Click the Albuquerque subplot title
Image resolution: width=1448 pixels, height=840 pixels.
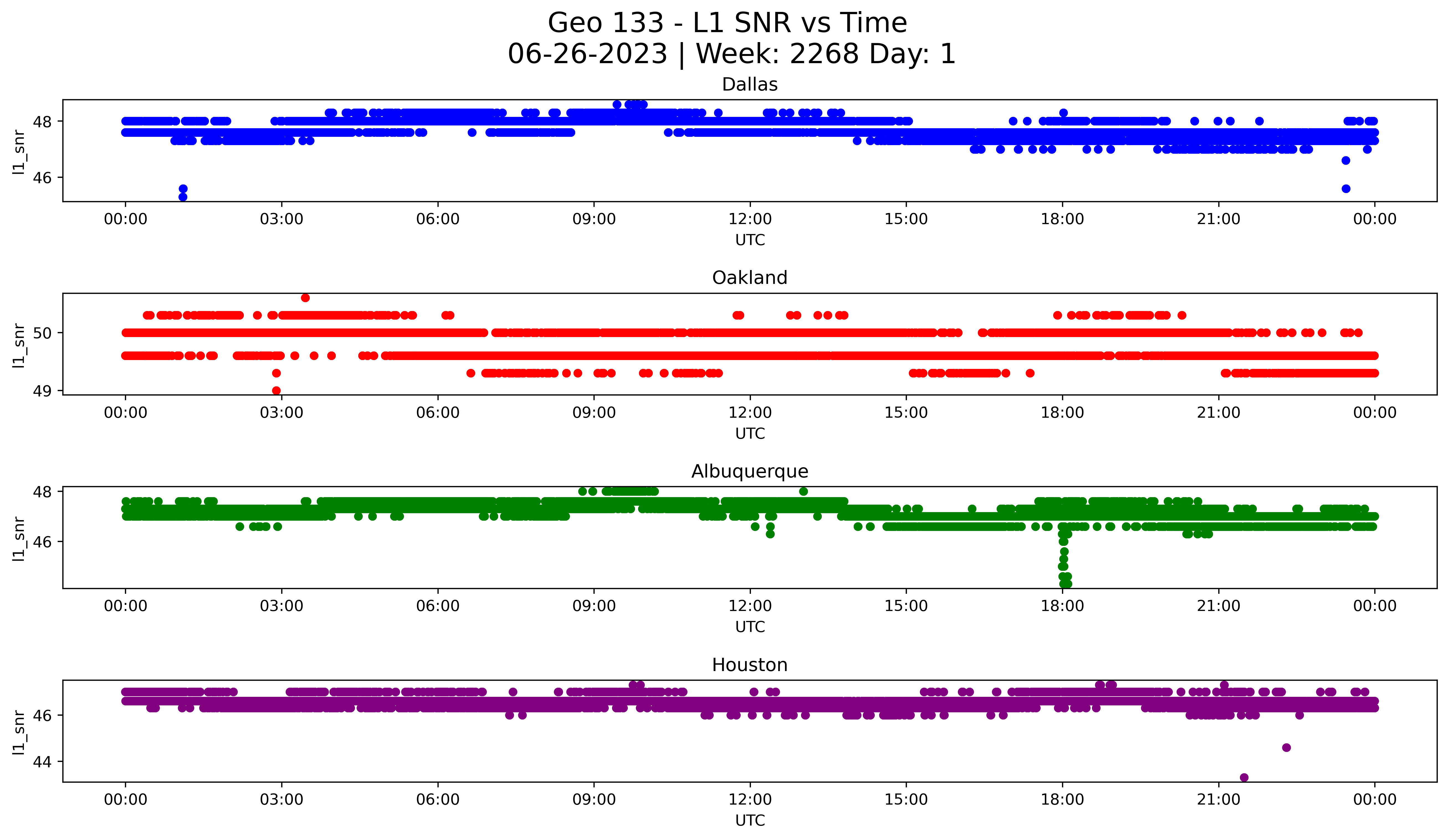coord(749,471)
